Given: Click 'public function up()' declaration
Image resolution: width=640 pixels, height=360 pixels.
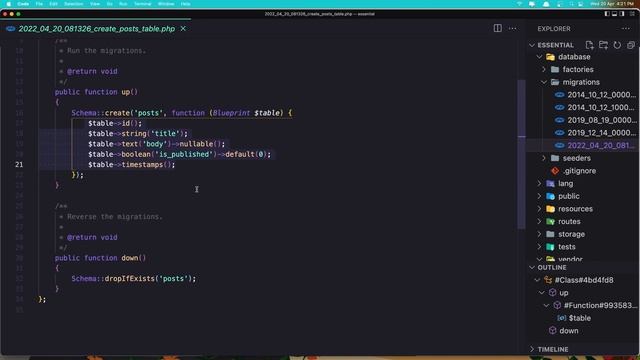Looking at the screenshot, I should [96, 92].
